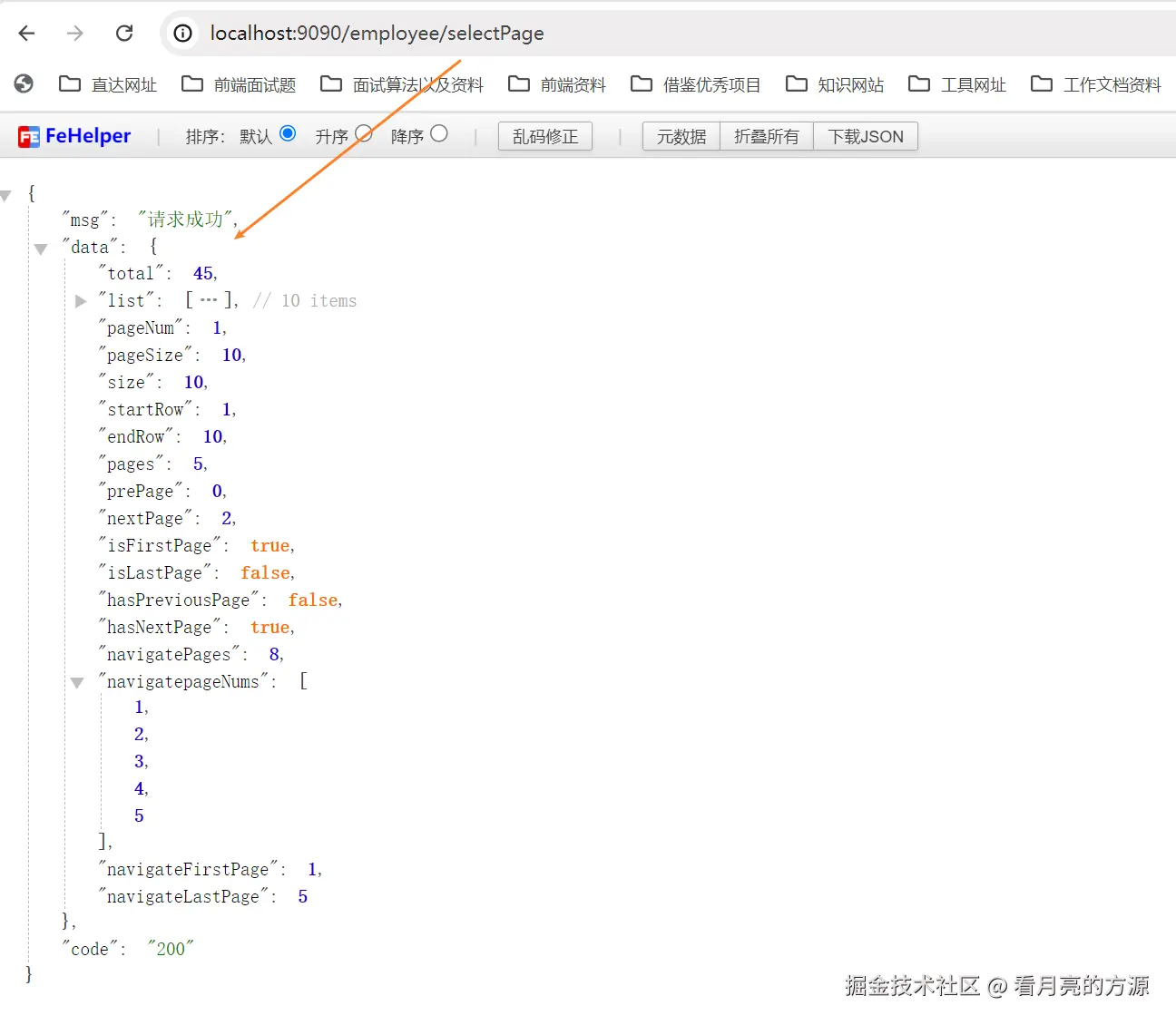Click the address bar URL localhost:9090/employee/selectPage

point(377,34)
